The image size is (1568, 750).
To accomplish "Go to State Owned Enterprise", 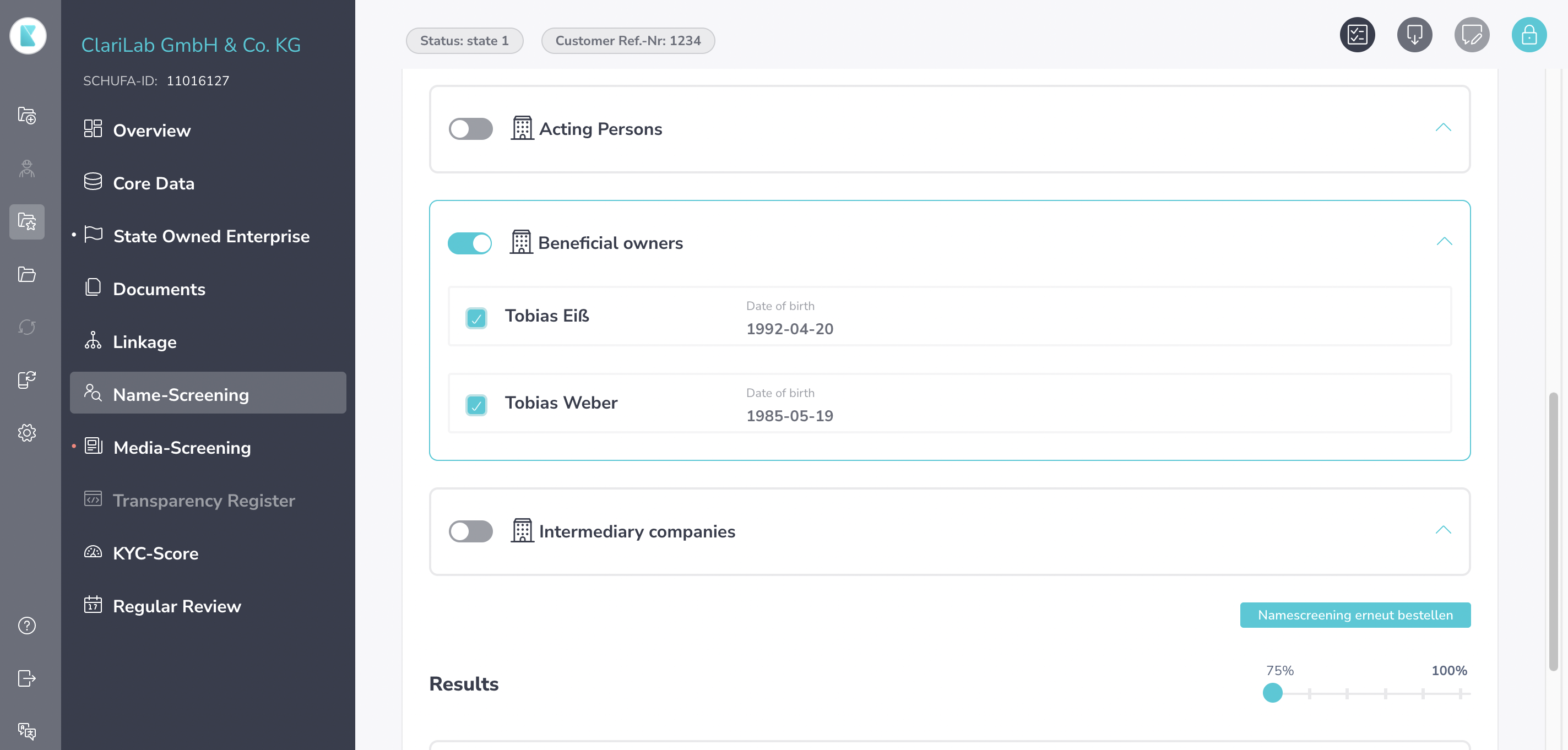I will [208, 236].
